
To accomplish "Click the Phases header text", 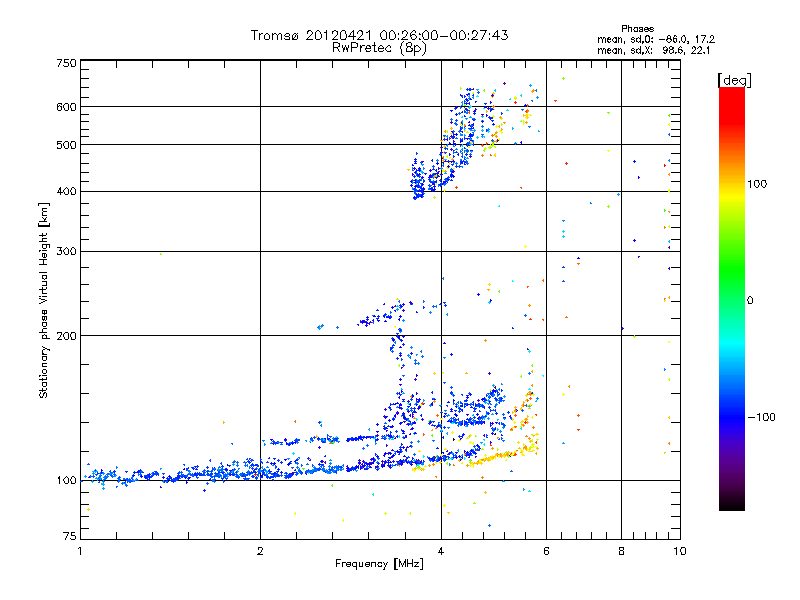I will pyautogui.click(x=637, y=29).
